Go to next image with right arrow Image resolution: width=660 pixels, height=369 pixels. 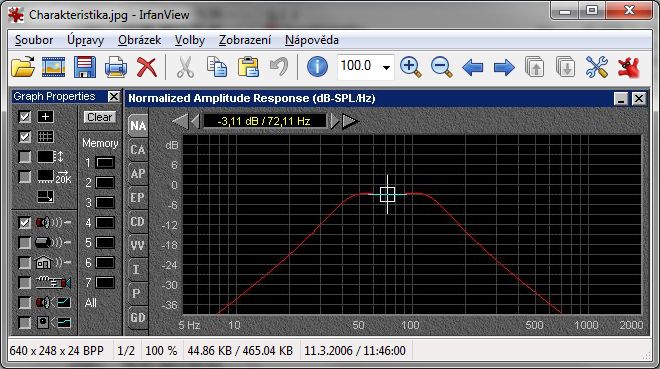[504, 67]
